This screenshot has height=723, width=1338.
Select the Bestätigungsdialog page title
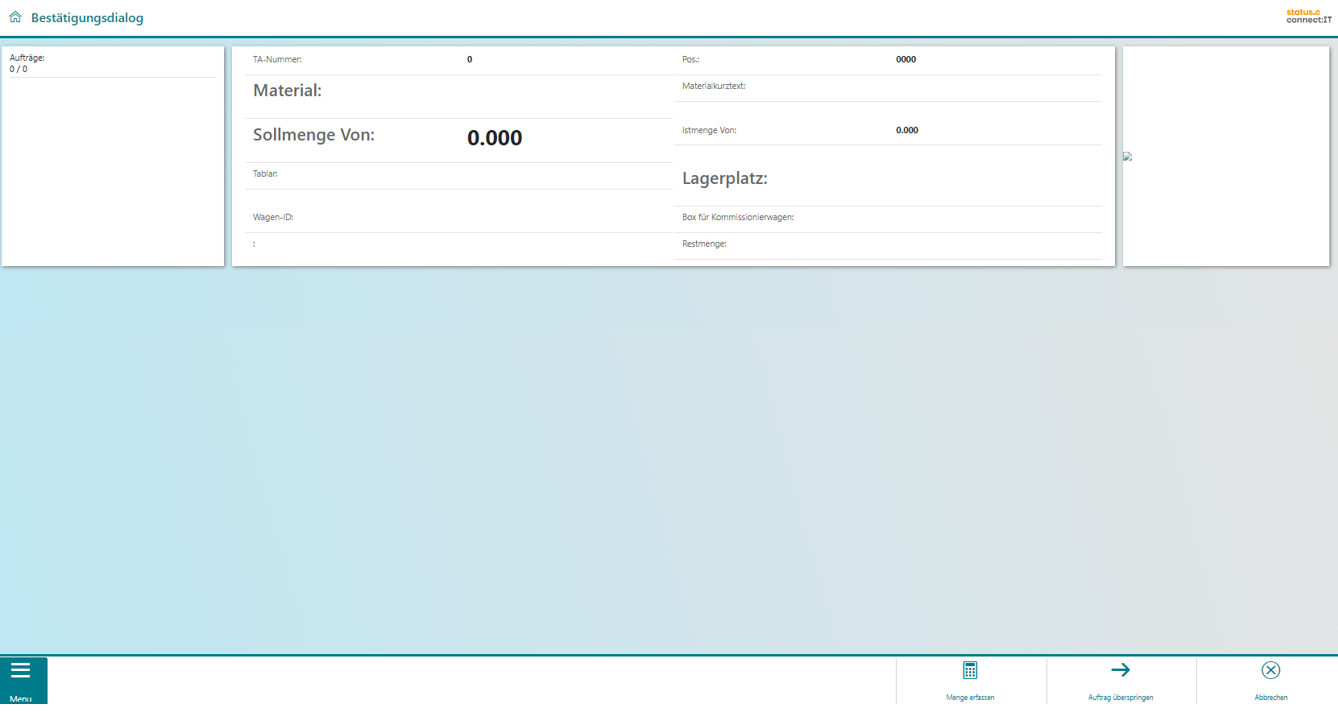tap(87, 18)
